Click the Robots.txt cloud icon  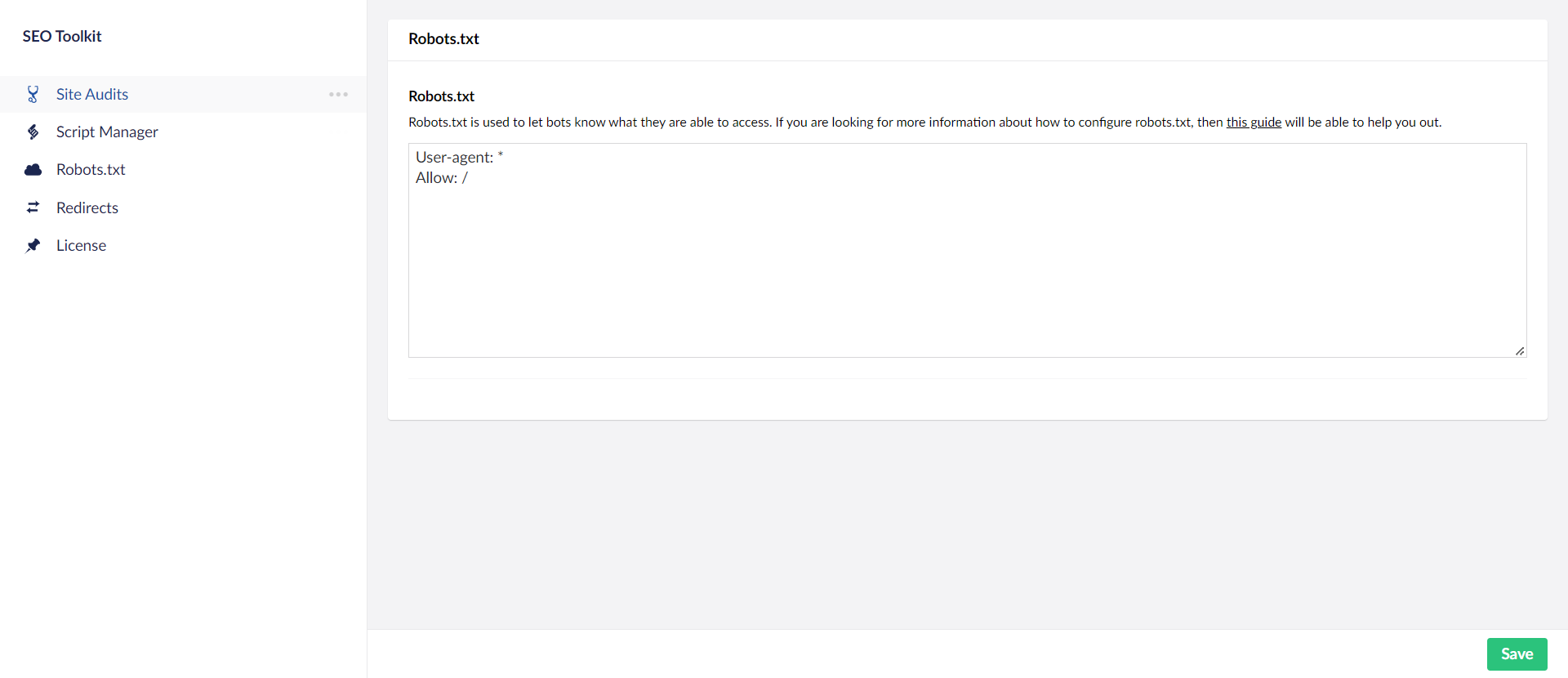click(33, 170)
